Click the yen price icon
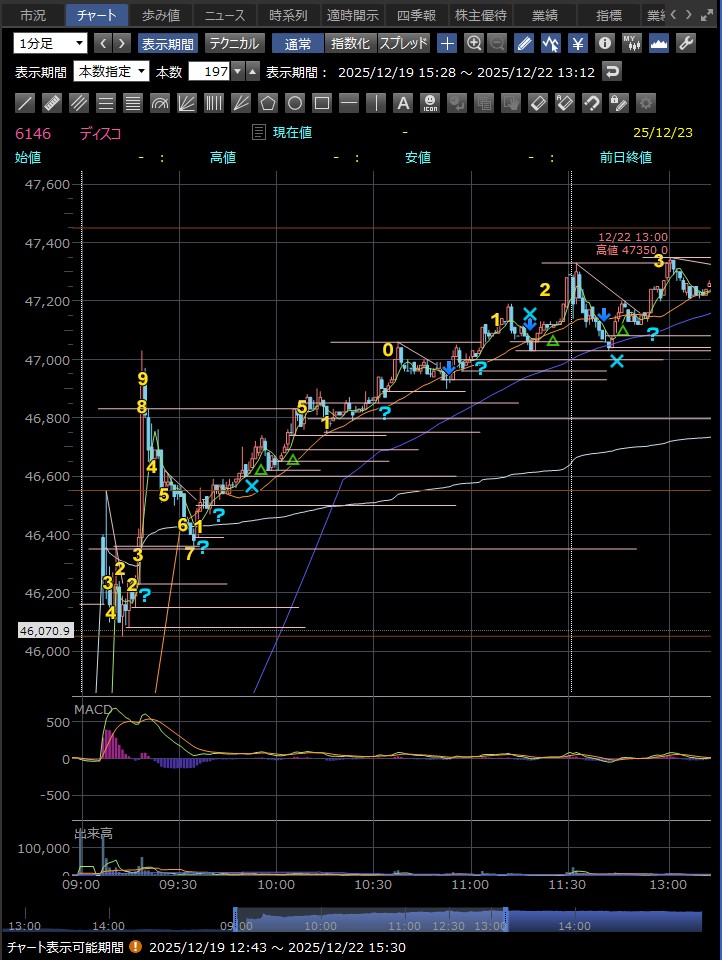The width and height of the screenshot is (722, 960). click(578, 43)
